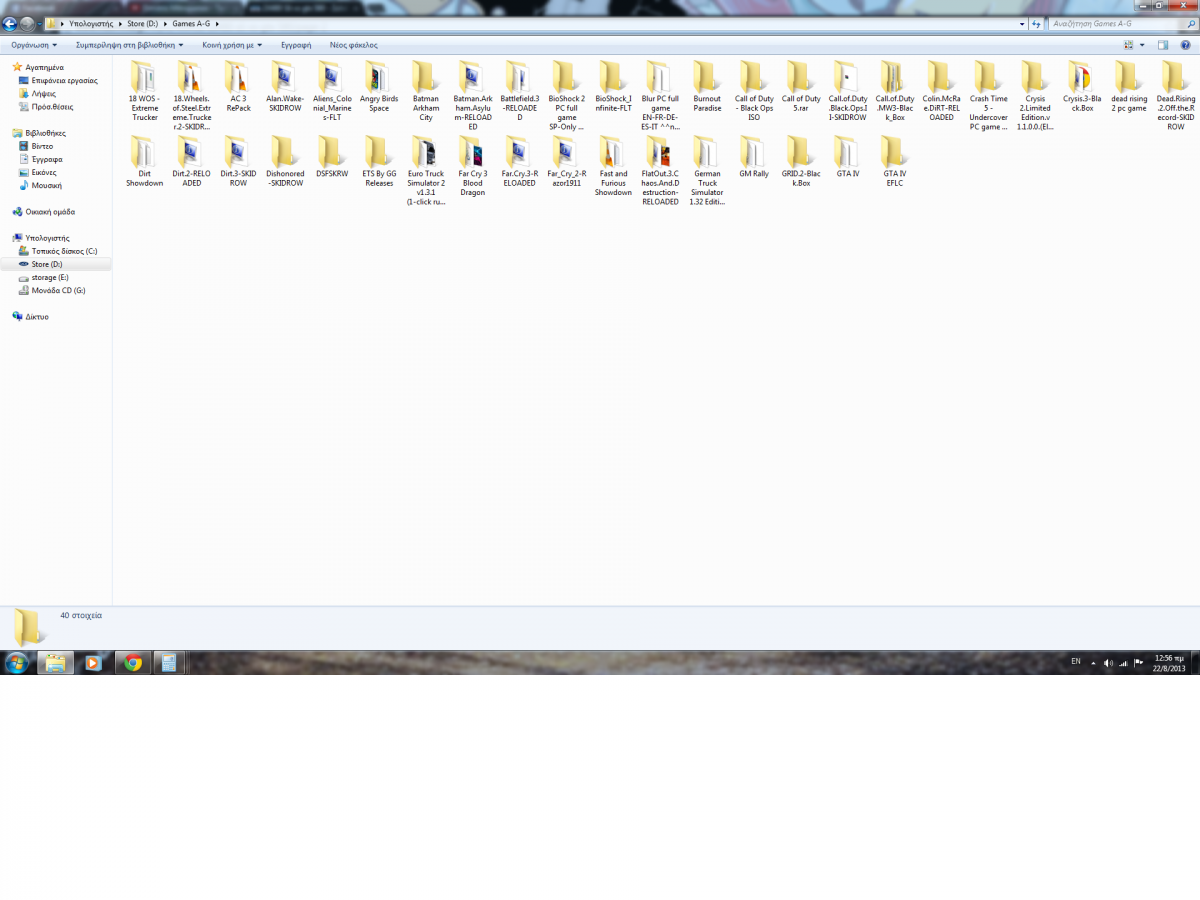Click the Νέος φάκελος button
This screenshot has height=900, width=1200.
point(354,45)
